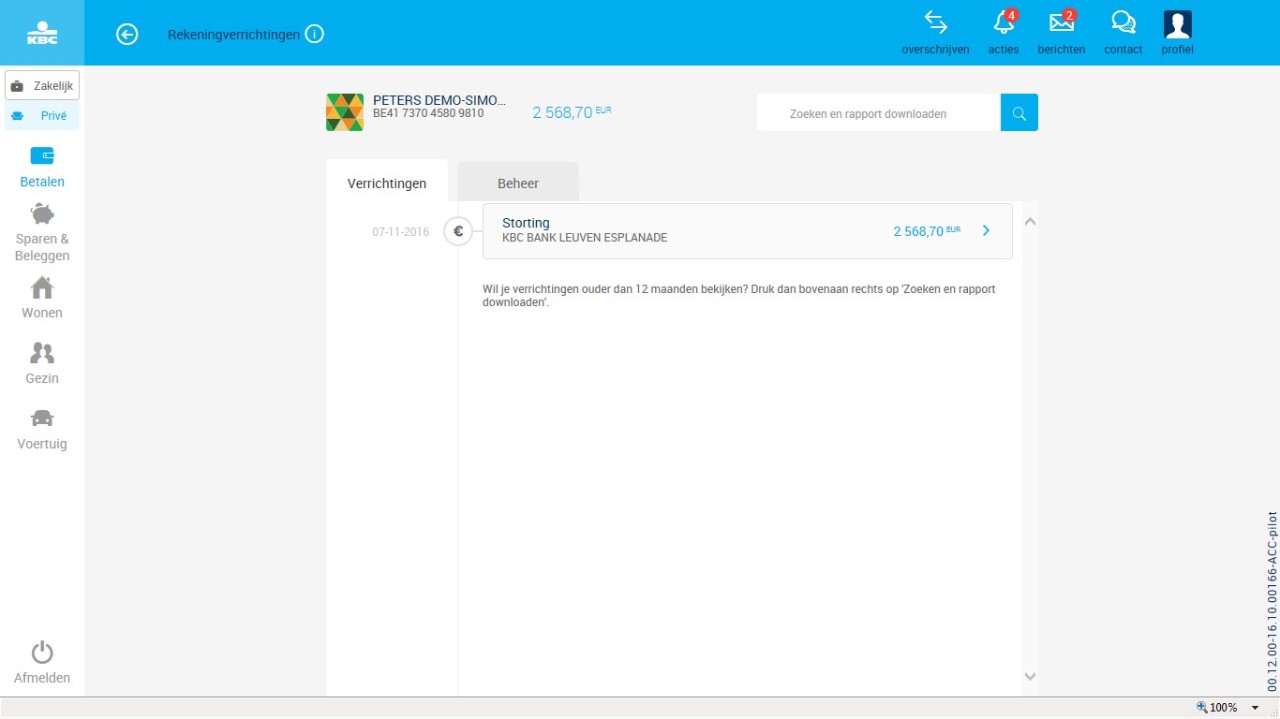This screenshot has width=1280, height=719.
Task: Open zoom level dropdown arrow
Action: (1255, 708)
